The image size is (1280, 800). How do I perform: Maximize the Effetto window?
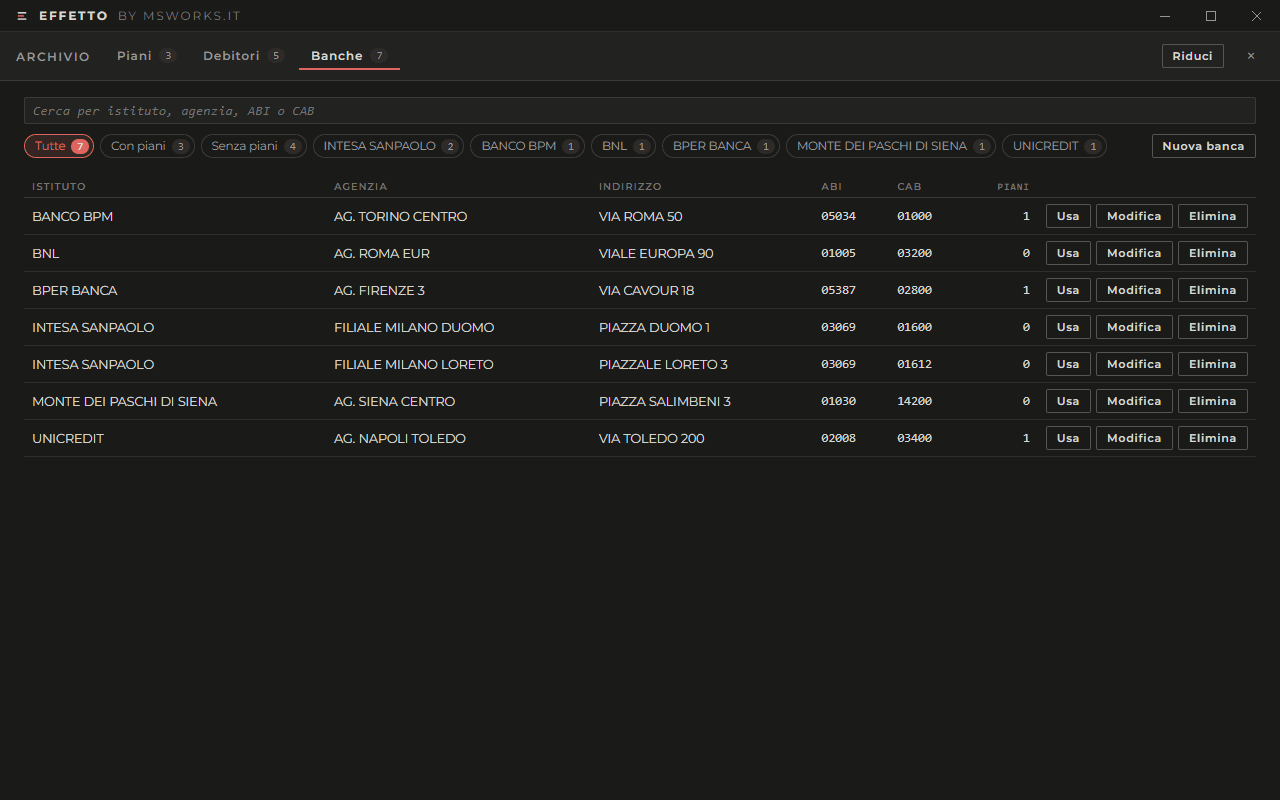tap(1211, 16)
